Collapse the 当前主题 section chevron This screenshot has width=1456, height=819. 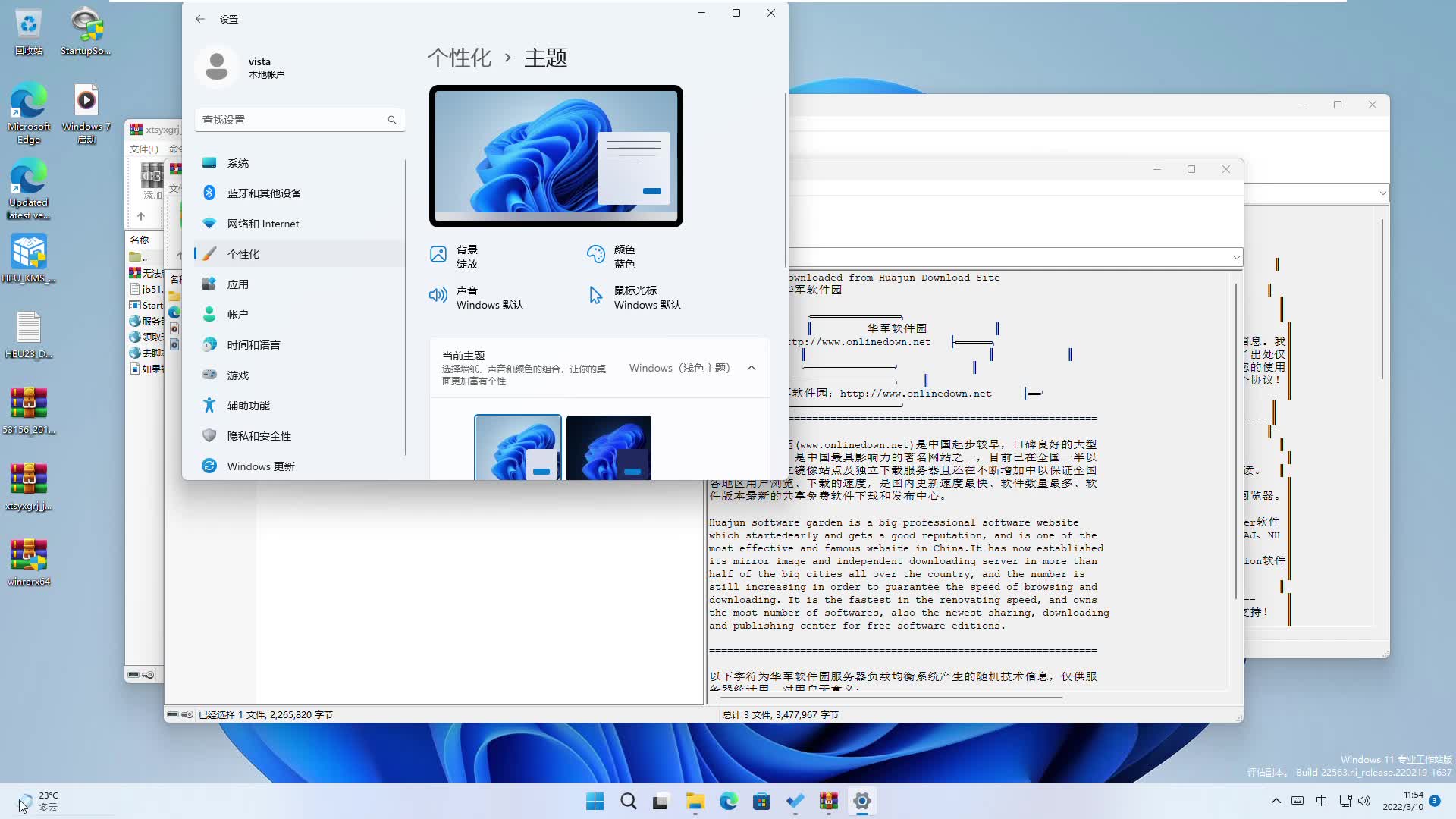pos(752,368)
